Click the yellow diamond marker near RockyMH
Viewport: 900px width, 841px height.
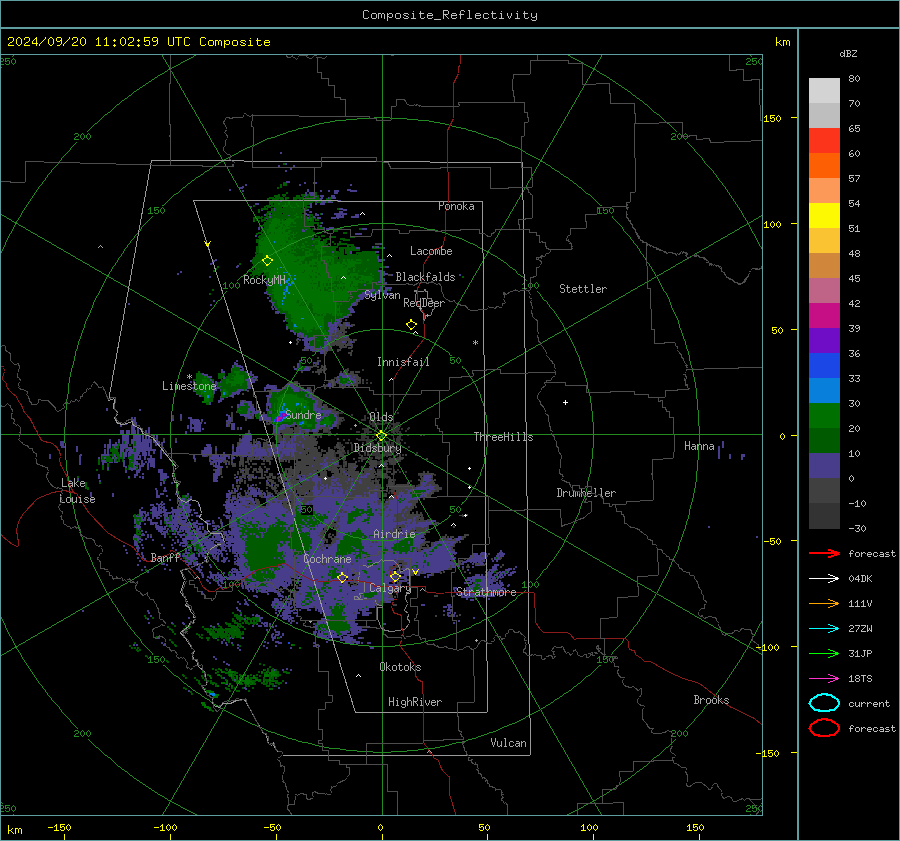click(267, 261)
